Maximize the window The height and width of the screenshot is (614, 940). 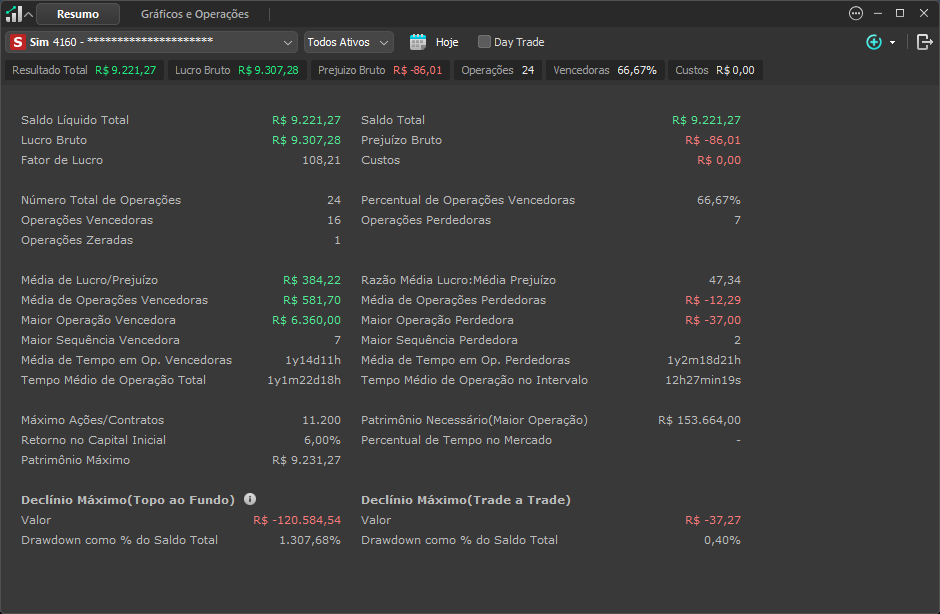coord(900,13)
